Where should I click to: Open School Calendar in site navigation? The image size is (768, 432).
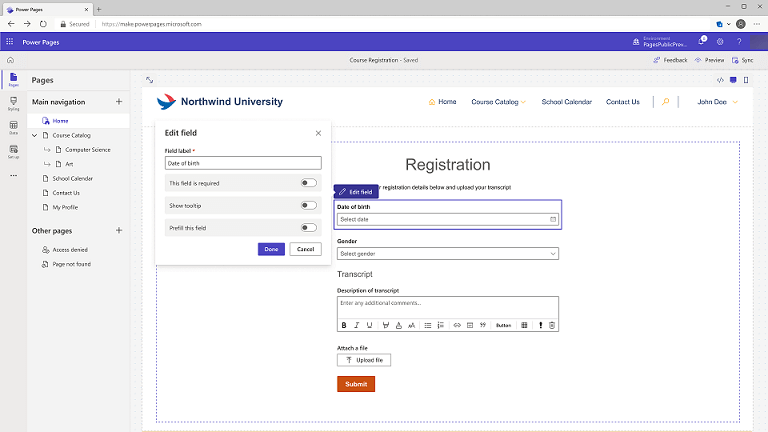[566, 102]
